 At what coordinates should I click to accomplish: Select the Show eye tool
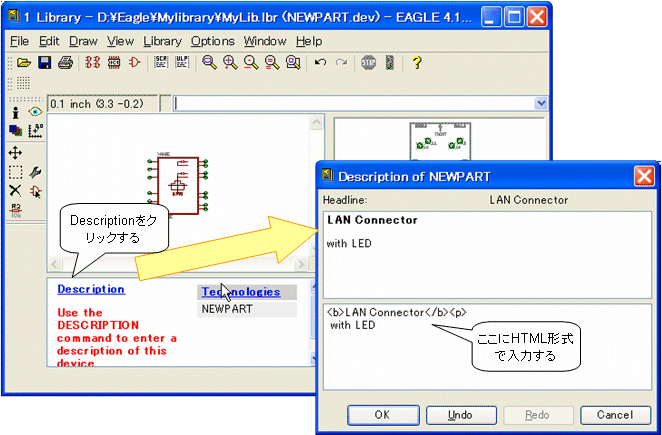(x=35, y=112)
